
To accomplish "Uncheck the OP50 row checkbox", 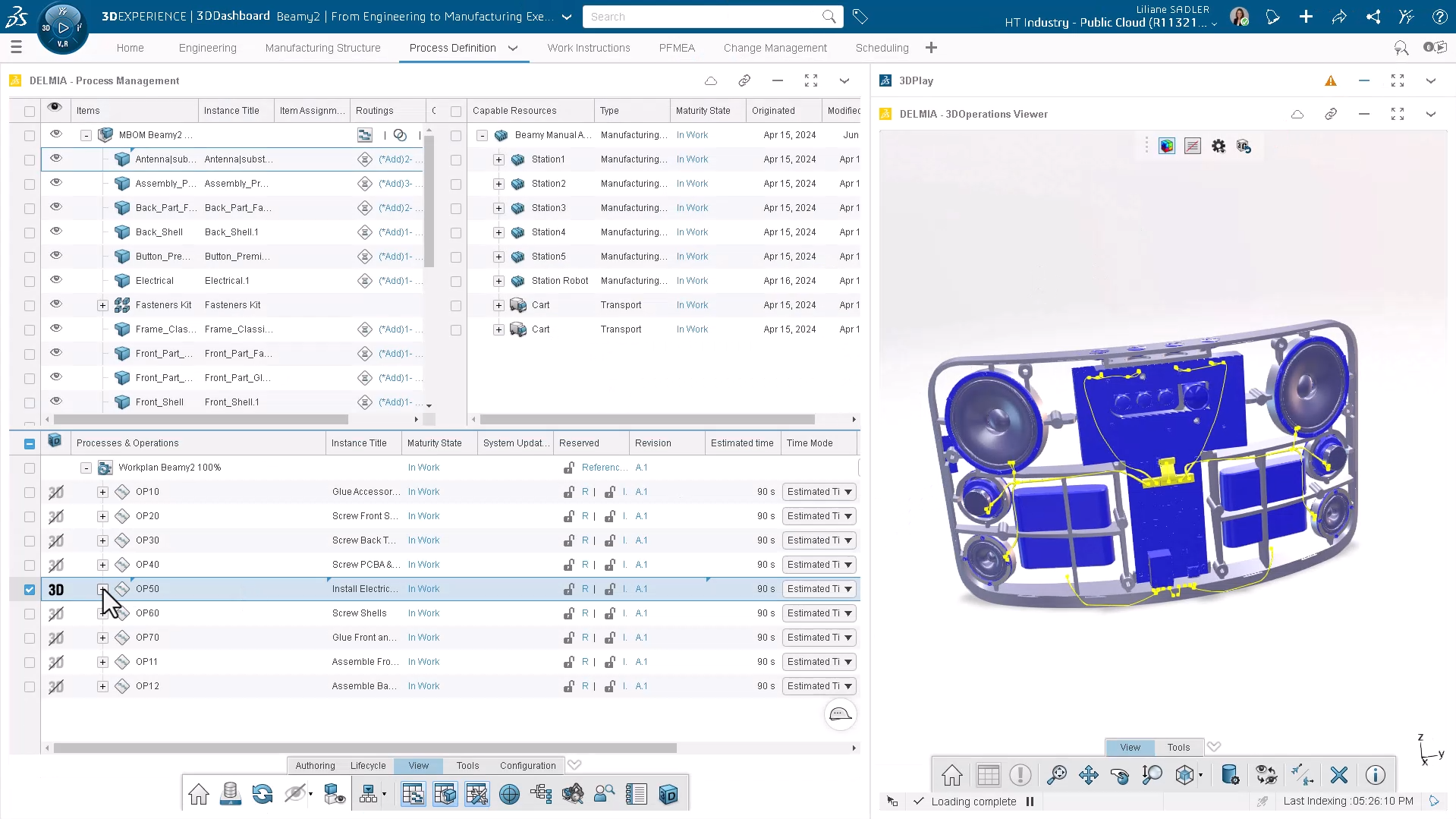I will pyautogui.click(x=30, y=590).
